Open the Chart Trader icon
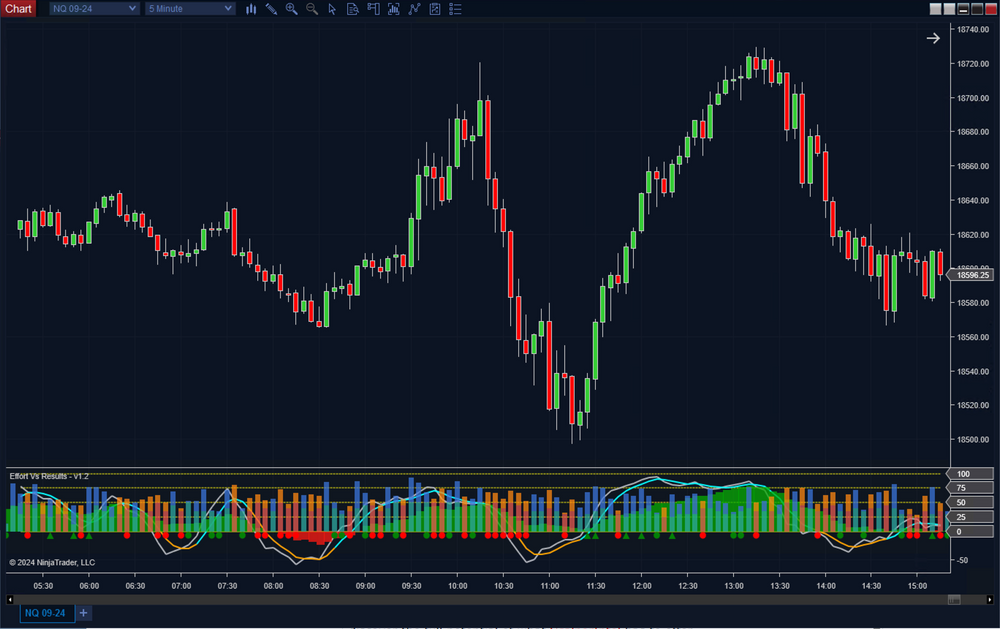The height and width of the screenshot is (629, 1000). [x=373, y=9]
